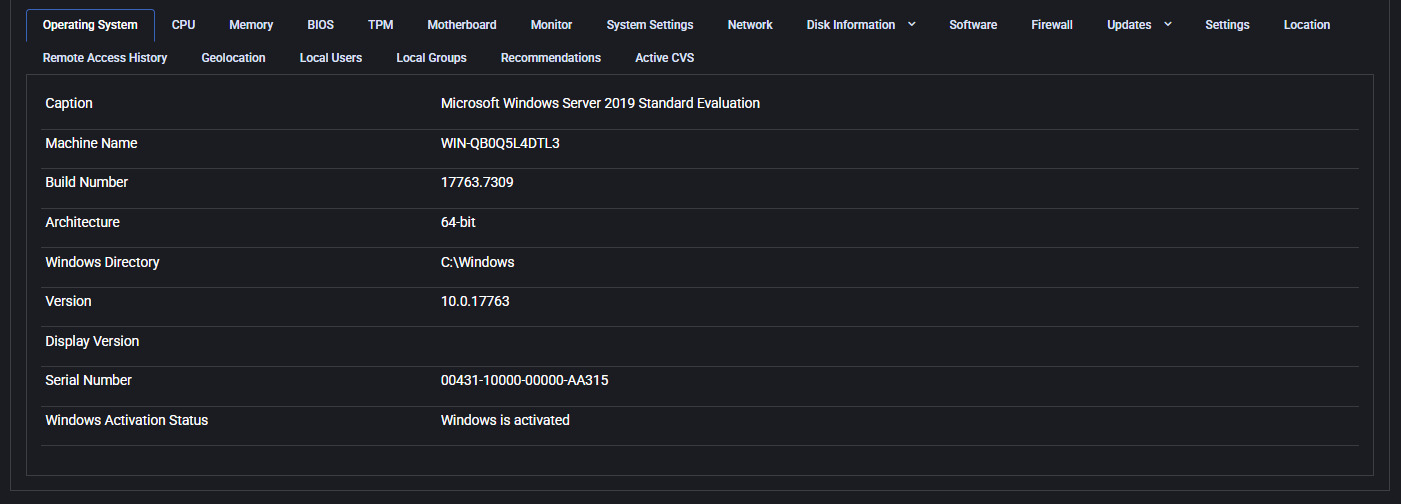Switch to the Network tab
The width and height of the screenshot is (1401, 504).
pyautogui.click(x=750, y=25)
